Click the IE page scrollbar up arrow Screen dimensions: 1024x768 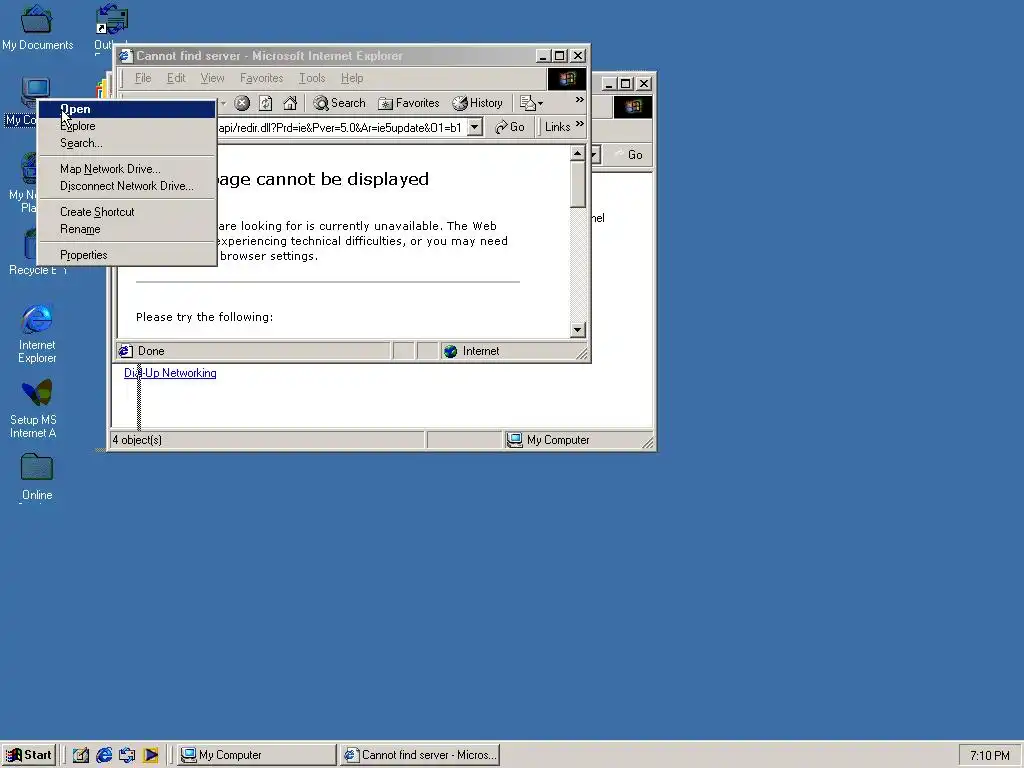coord(577,153)
